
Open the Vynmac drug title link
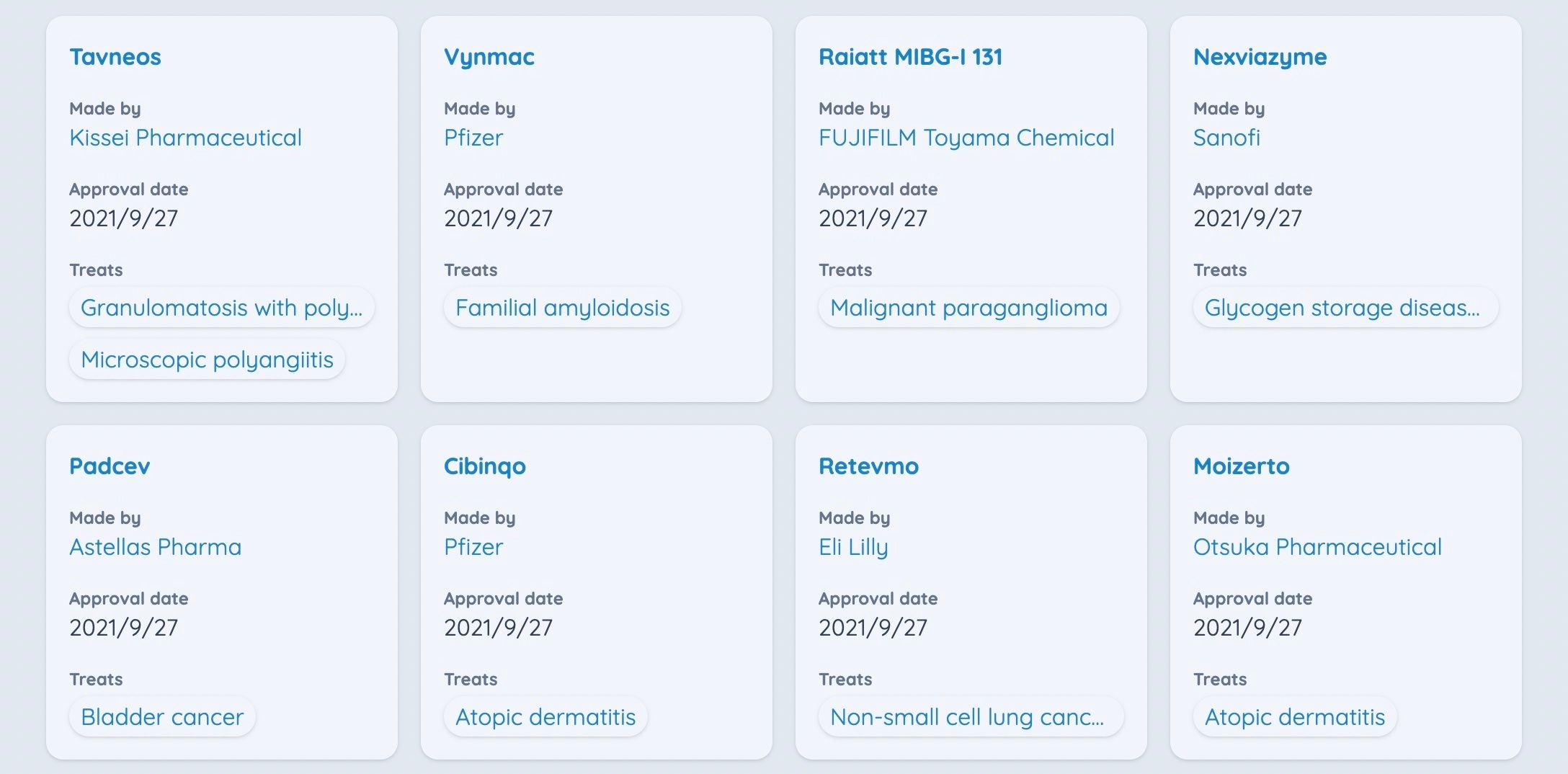(489, 57)
